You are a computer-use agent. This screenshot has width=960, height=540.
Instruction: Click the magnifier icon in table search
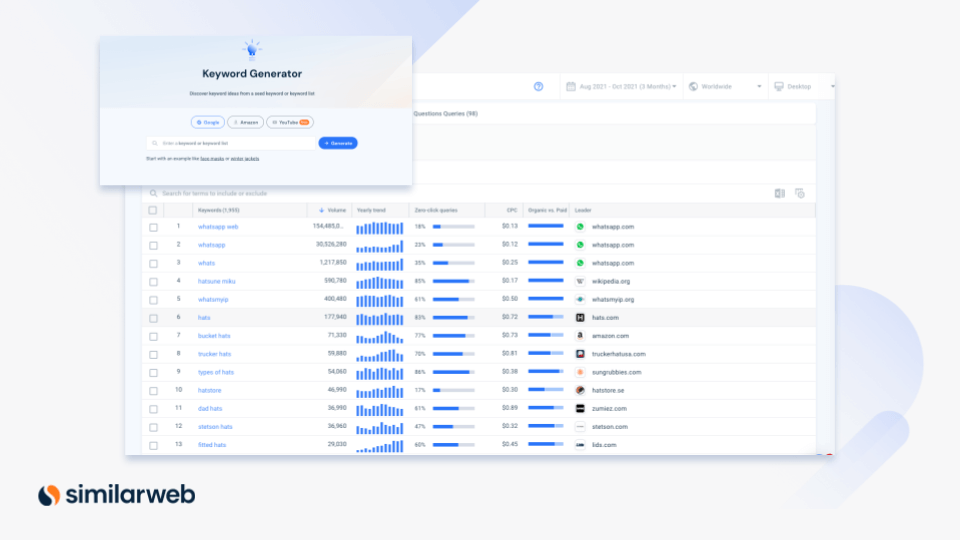click(154, 193)
